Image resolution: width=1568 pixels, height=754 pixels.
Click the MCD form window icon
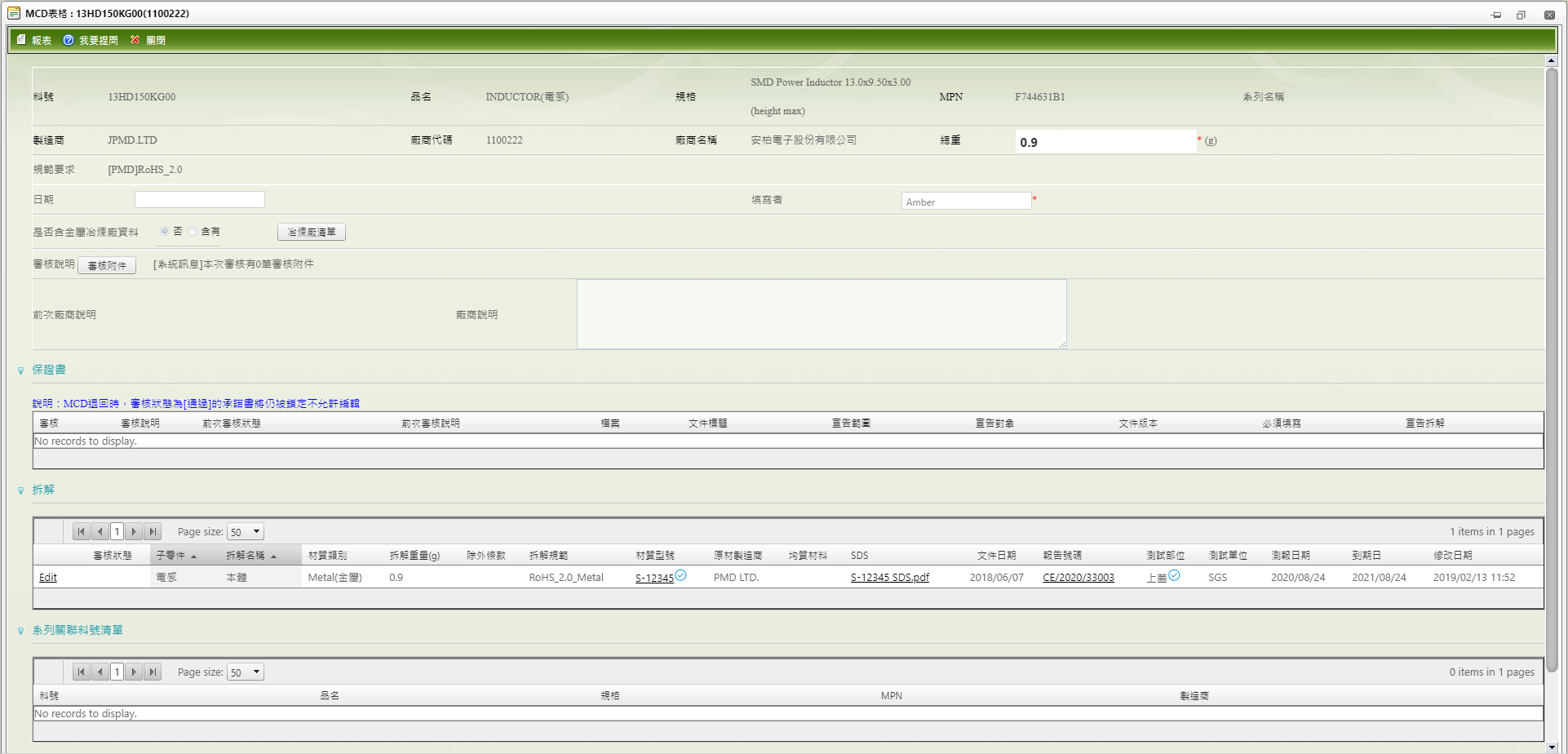point(14,13)
